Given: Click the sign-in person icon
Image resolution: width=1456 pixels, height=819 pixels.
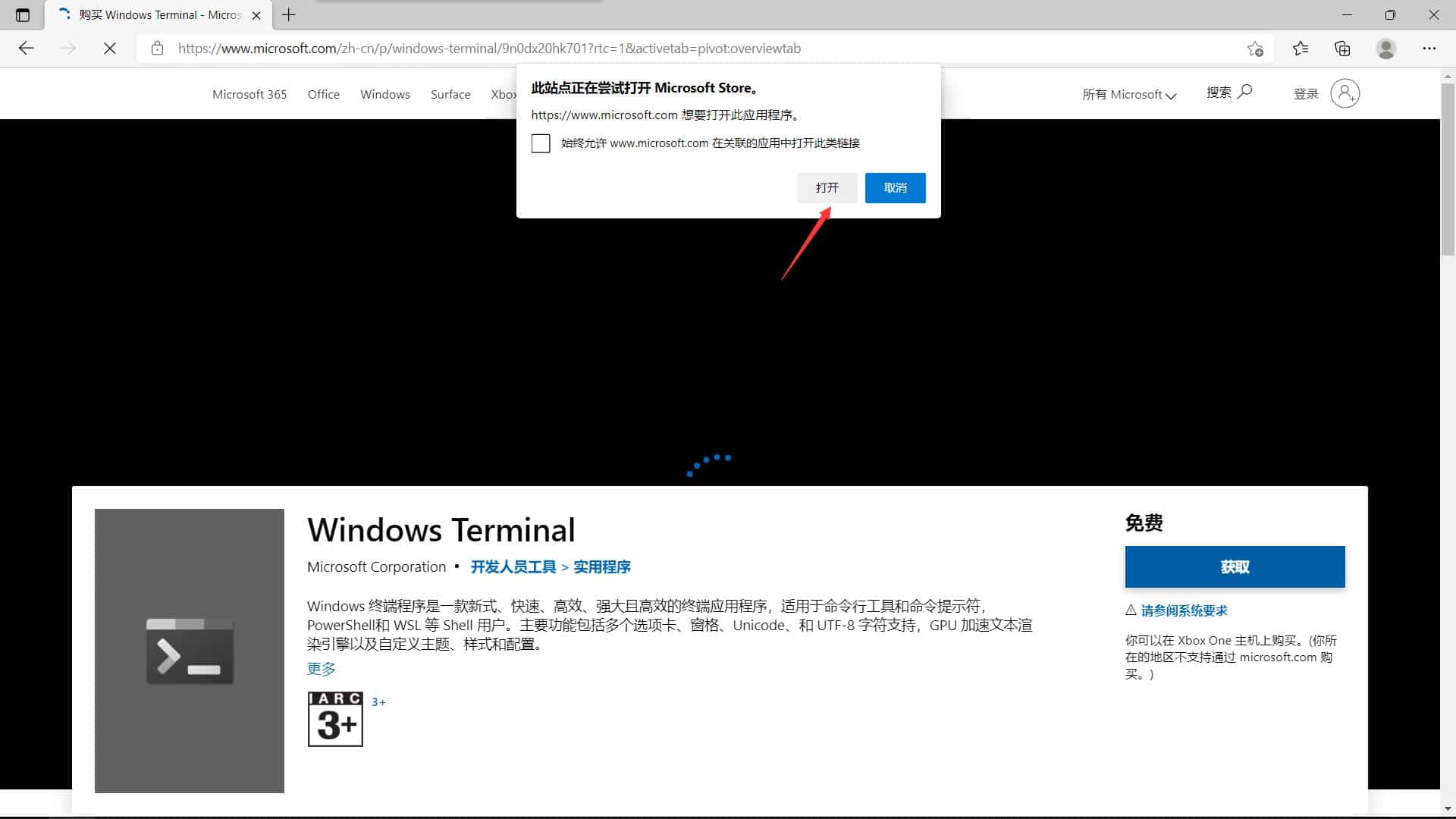Looking at the screenshot, I should [x=1345, y=93].
